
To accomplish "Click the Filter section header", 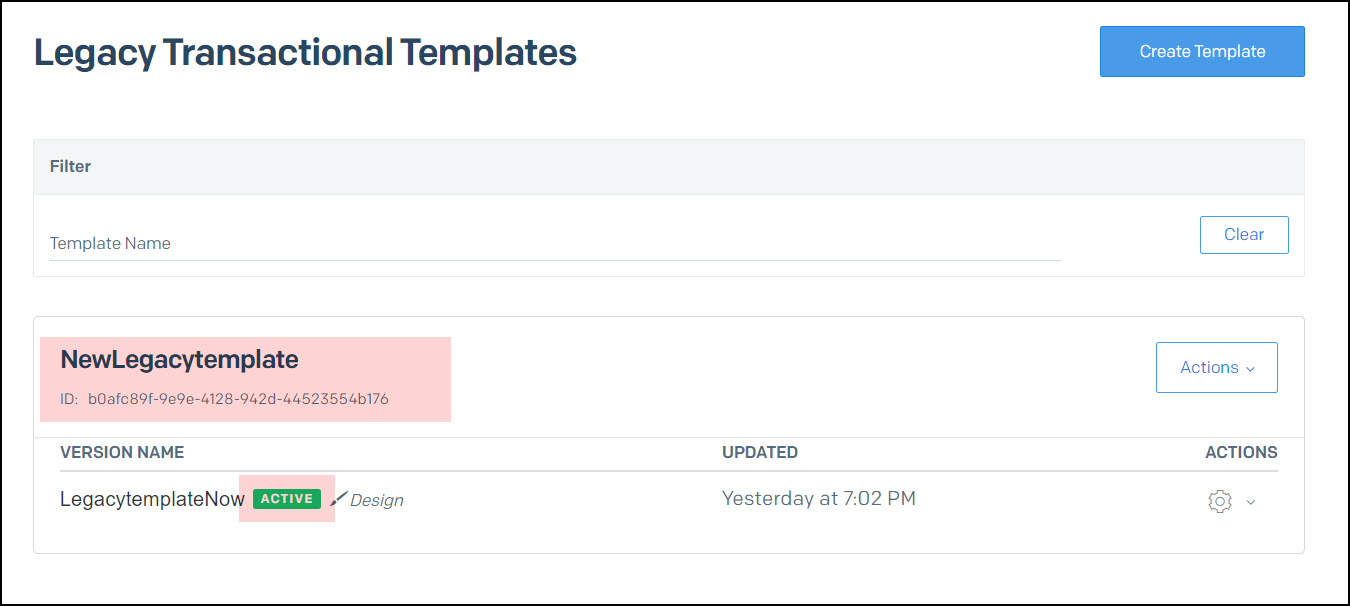I will click(70, 166).
